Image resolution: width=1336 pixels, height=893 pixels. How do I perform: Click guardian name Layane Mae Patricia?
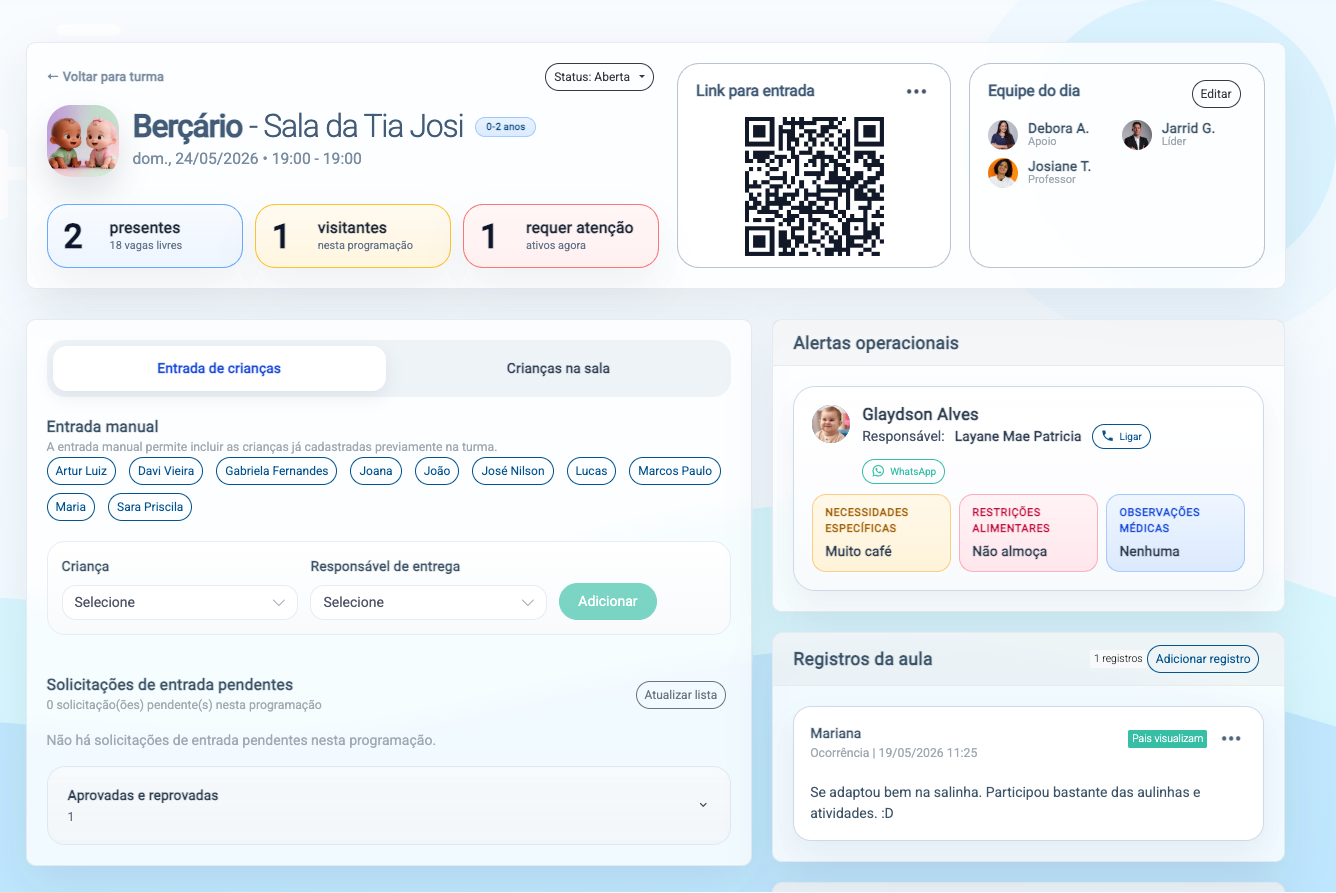pyautogui.click(x=1018, y=436)
